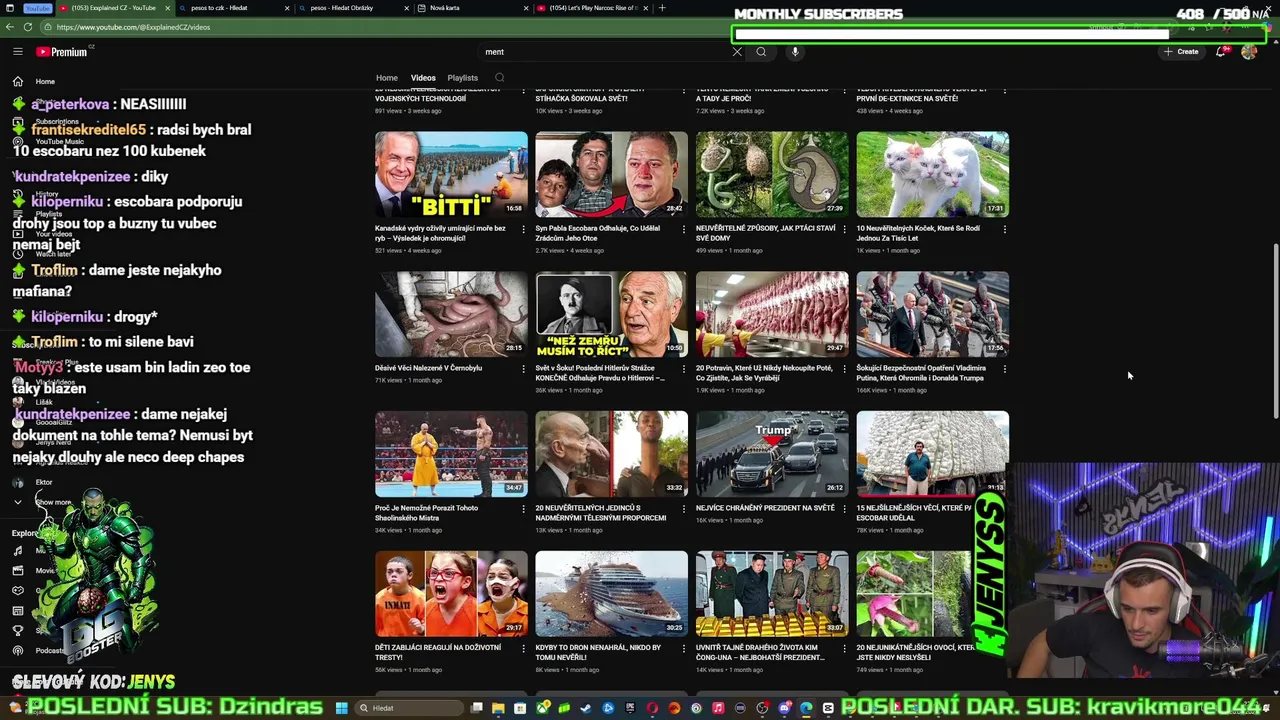Open the account avatar menu

pos(1249,51)
